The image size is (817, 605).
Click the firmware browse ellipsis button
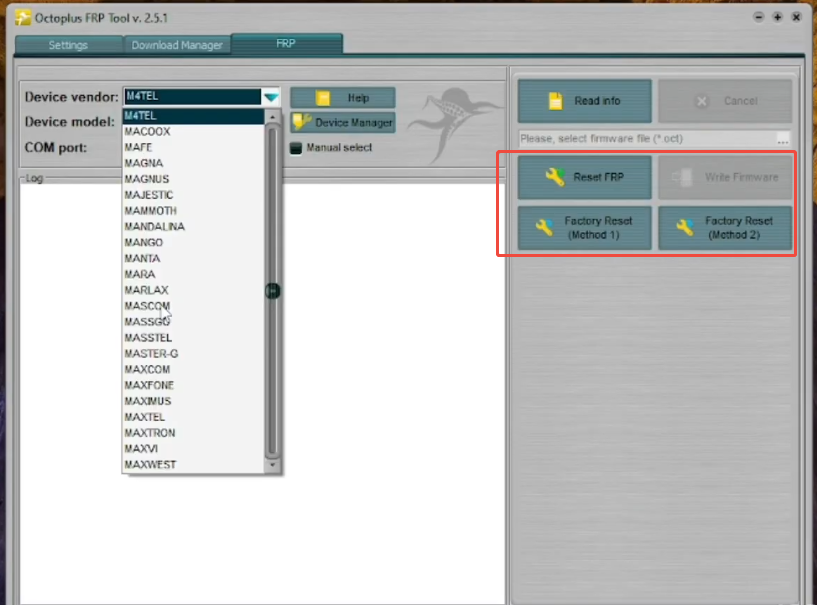pyautogui.click(x=783, y=139)
